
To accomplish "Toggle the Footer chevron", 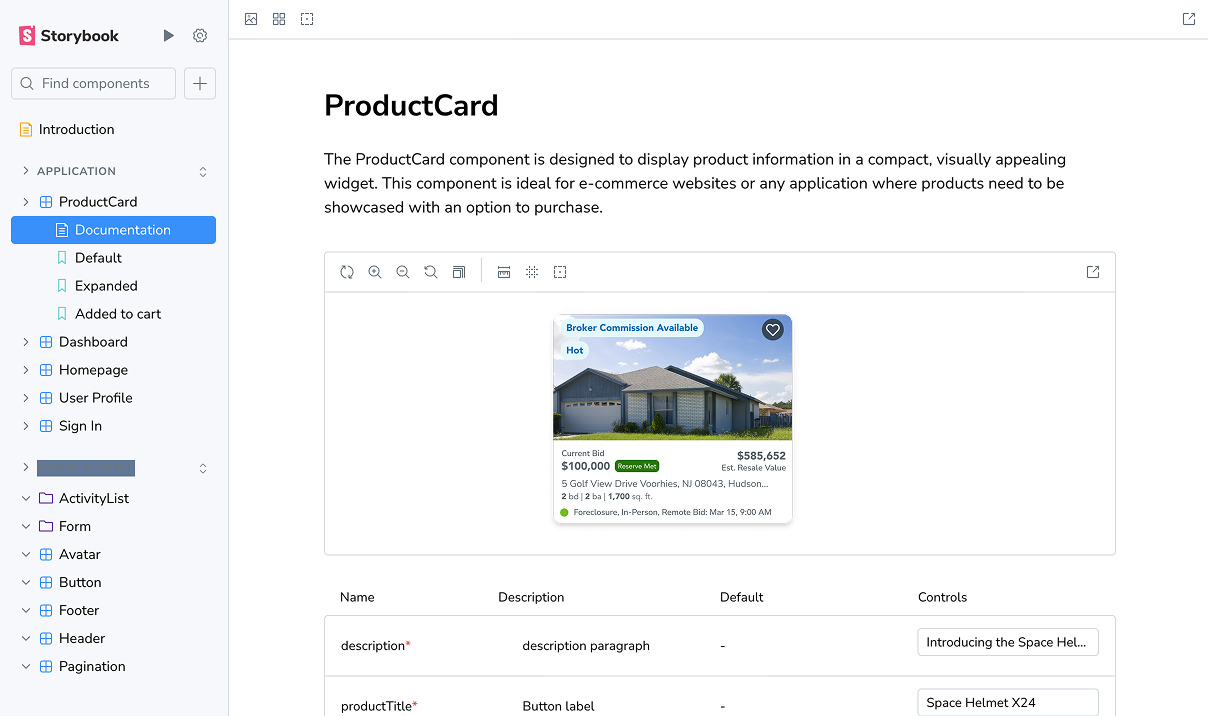I will pyautogui.click(x=26, y=610).
